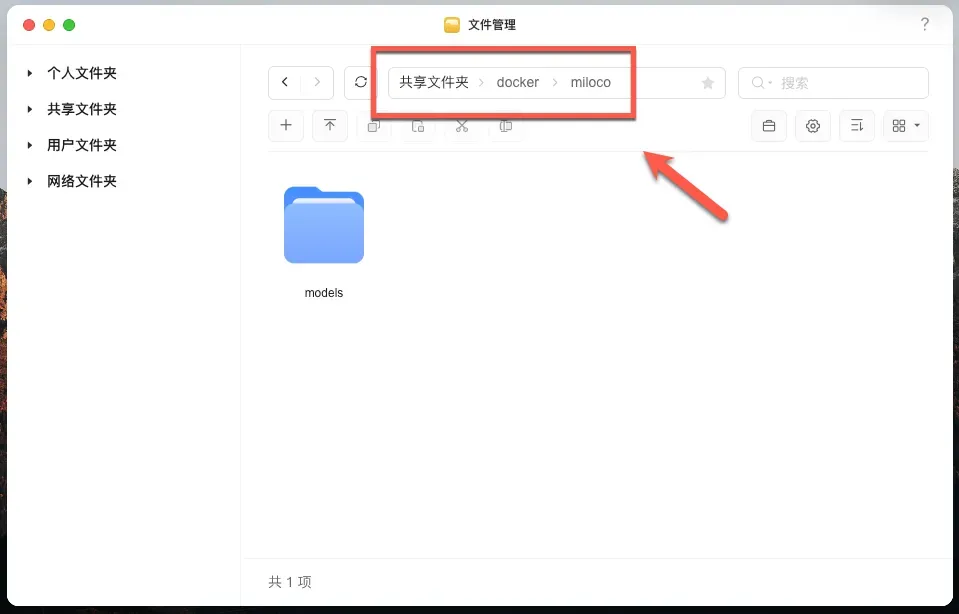The image size is (959, 614).
Task: Open the settings gear icon
Action: click(813, 126)
